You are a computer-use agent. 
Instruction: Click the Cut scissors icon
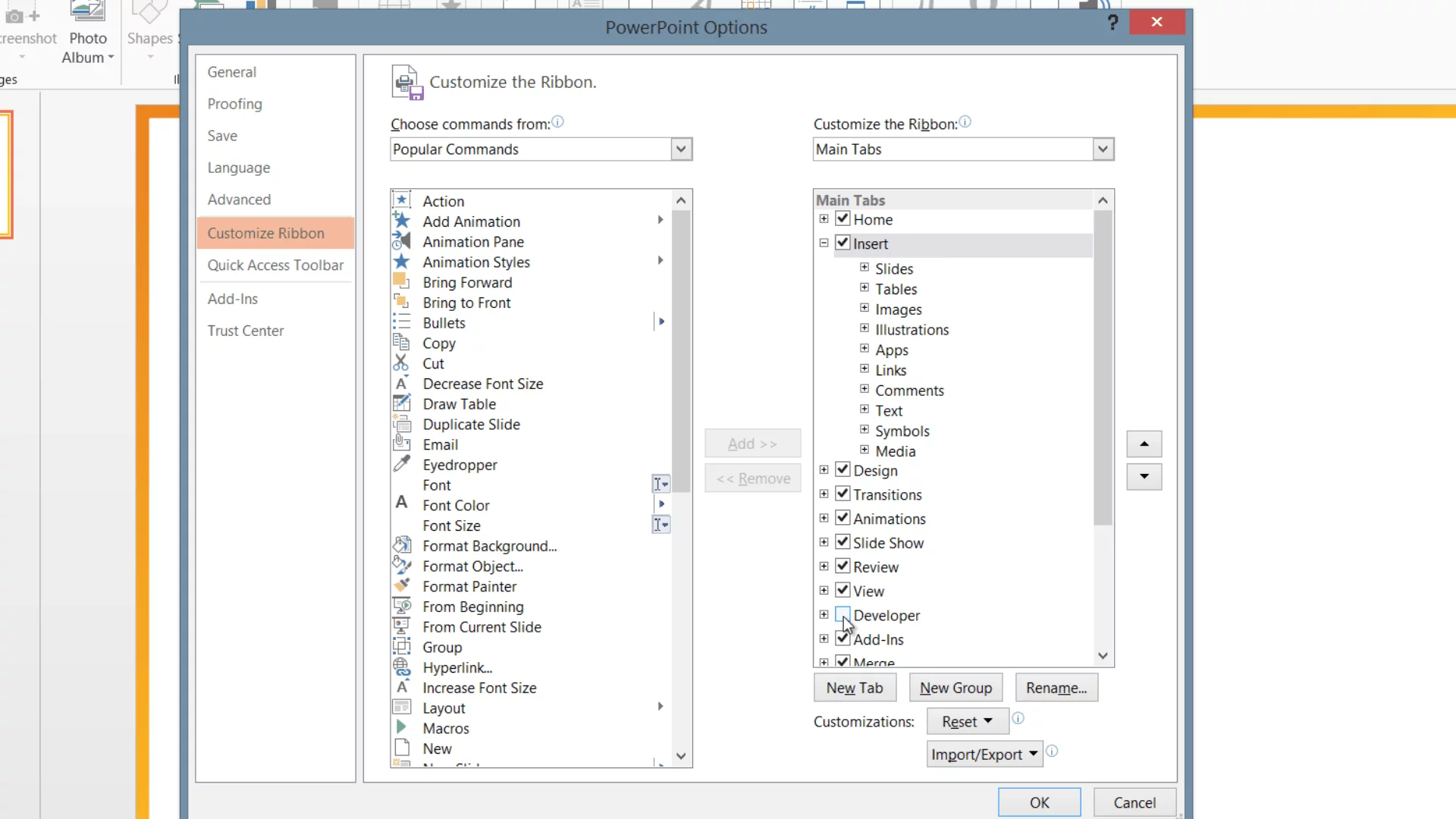tap(401, 363)
